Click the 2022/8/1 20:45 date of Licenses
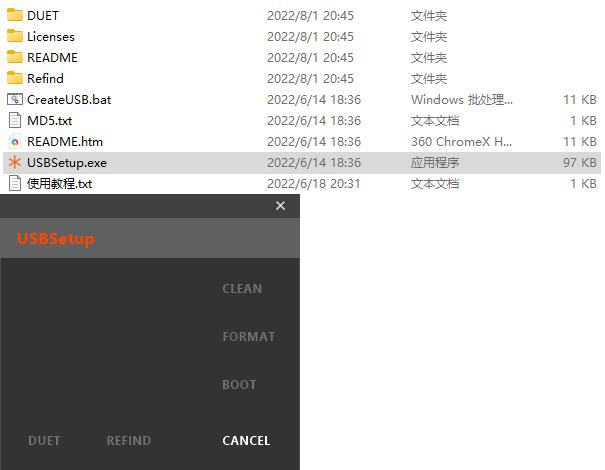This screenshot has height=470, width=605. (310, 37)
